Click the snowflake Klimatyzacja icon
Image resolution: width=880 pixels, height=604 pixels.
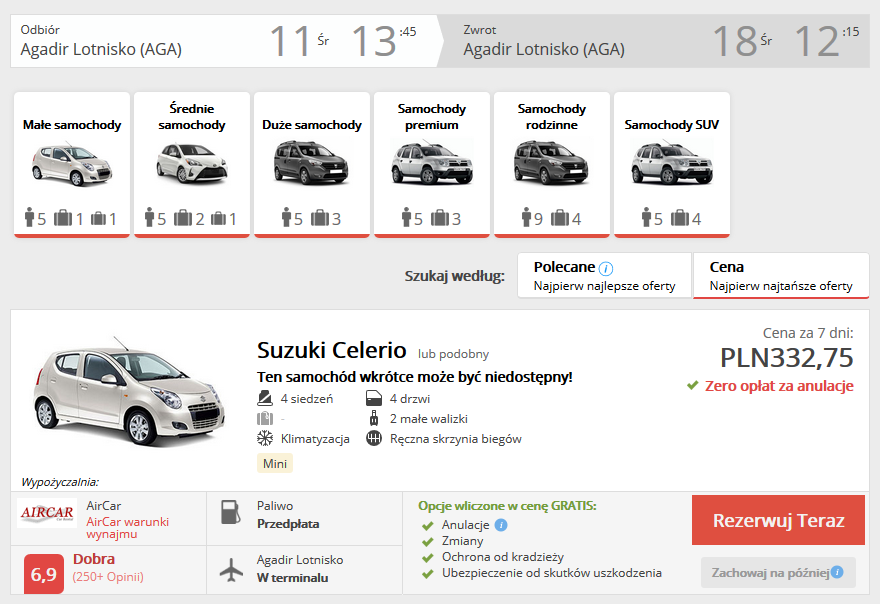(264, 438)
